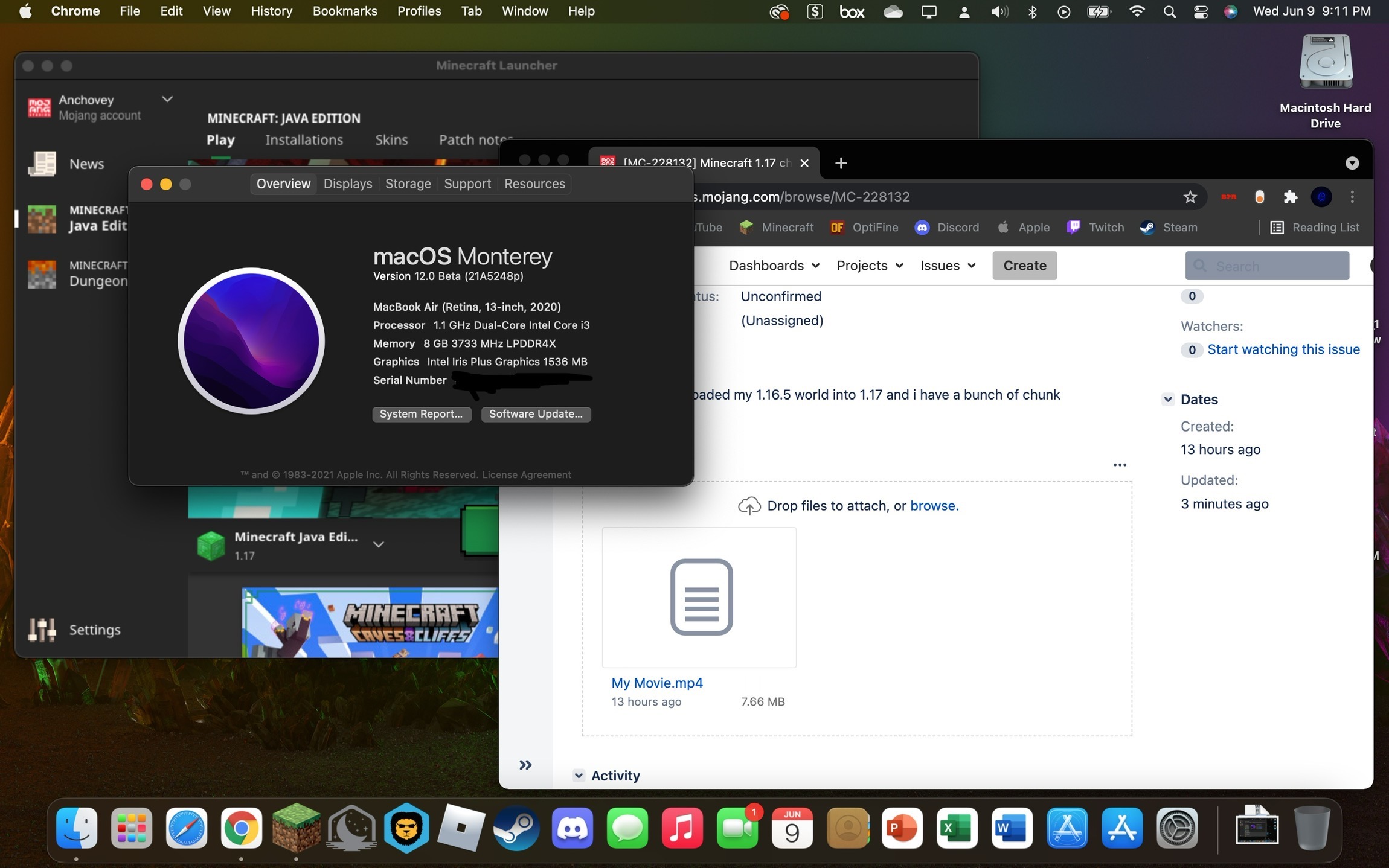Collapse the Activity section
Viewport: 1389px width, 868px height.
(579, 776)
